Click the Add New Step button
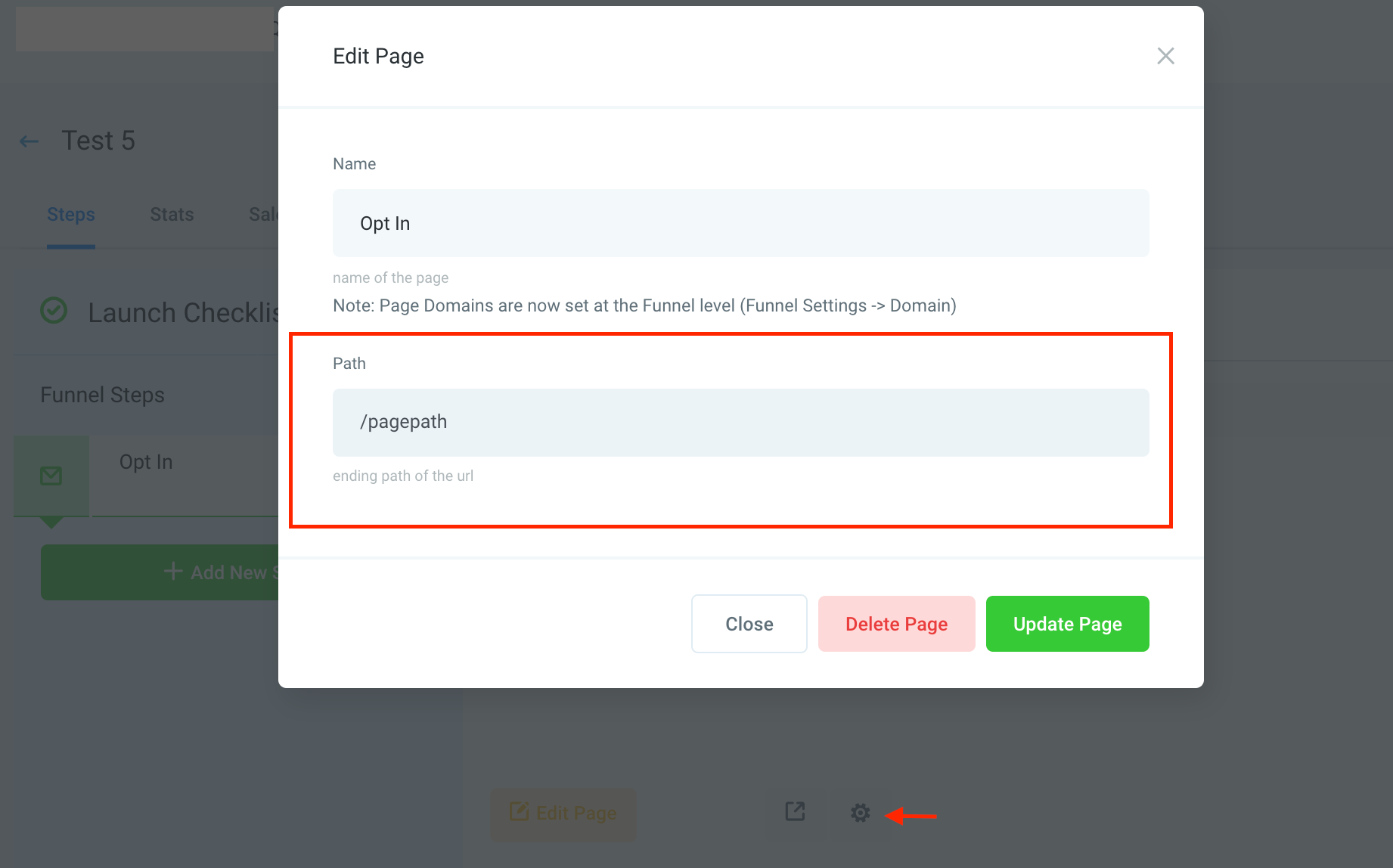Viewport: 1393px width, 868px height. (x=160, y=572)
